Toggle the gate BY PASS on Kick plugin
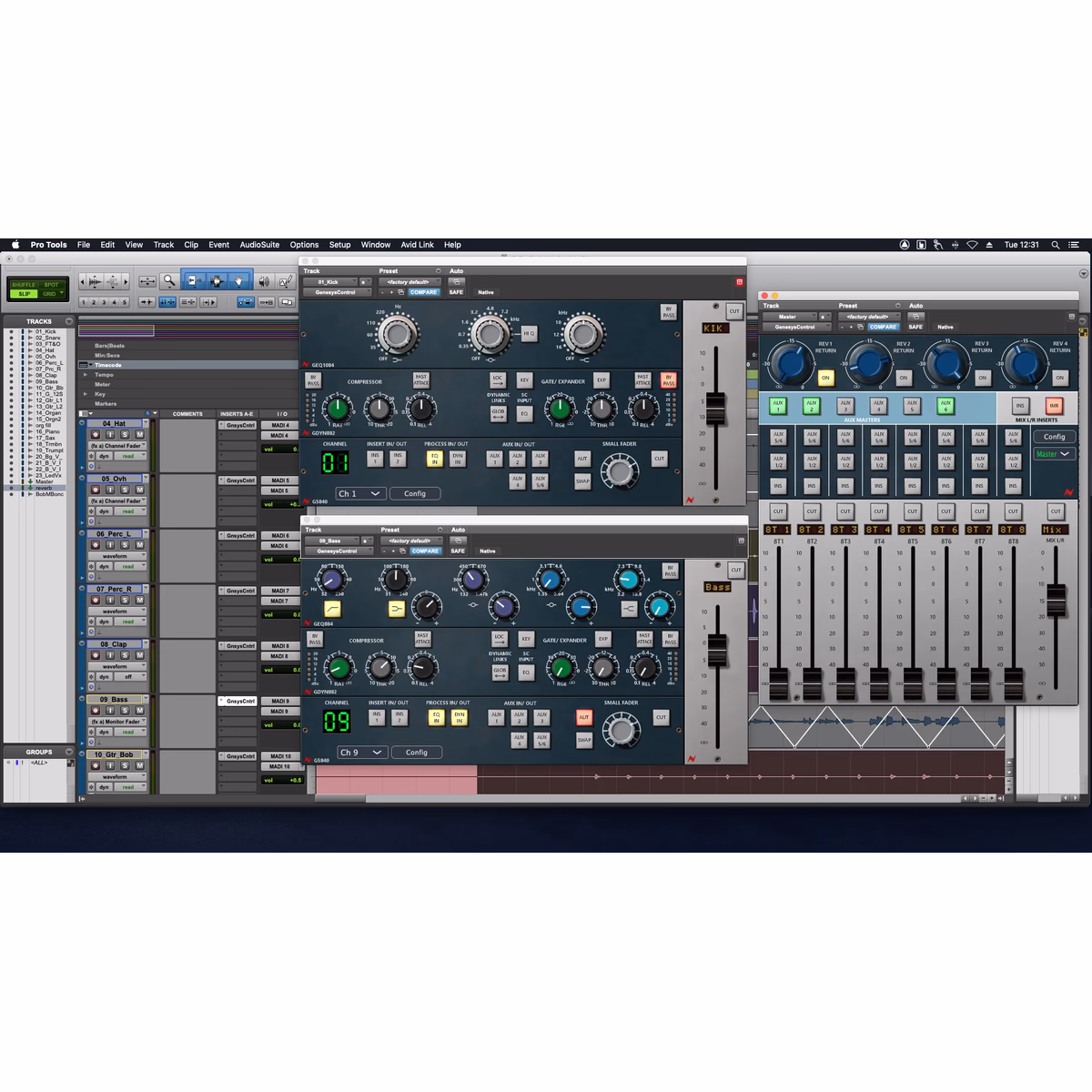This screenshot has width=1092, height=1092. (x=669, y=379)
